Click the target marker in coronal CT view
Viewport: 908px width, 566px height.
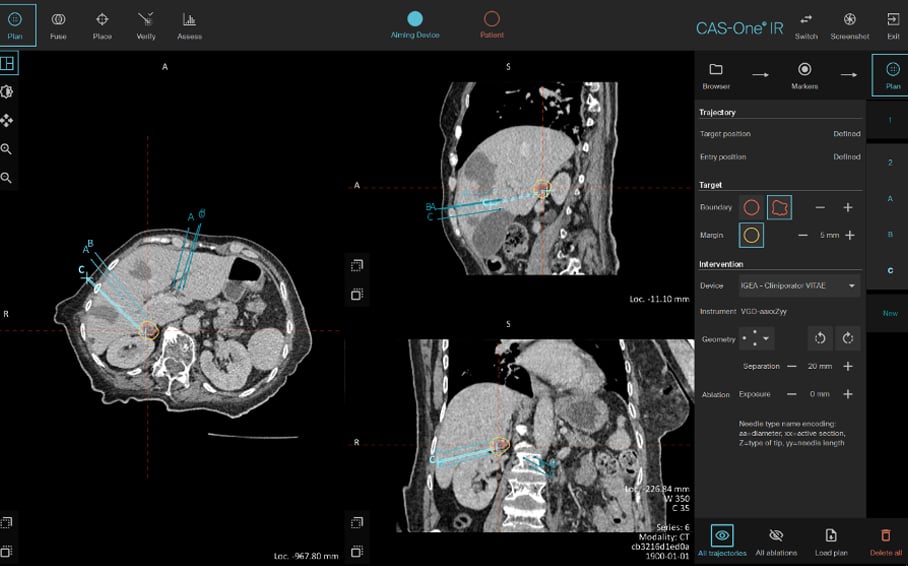499,445
